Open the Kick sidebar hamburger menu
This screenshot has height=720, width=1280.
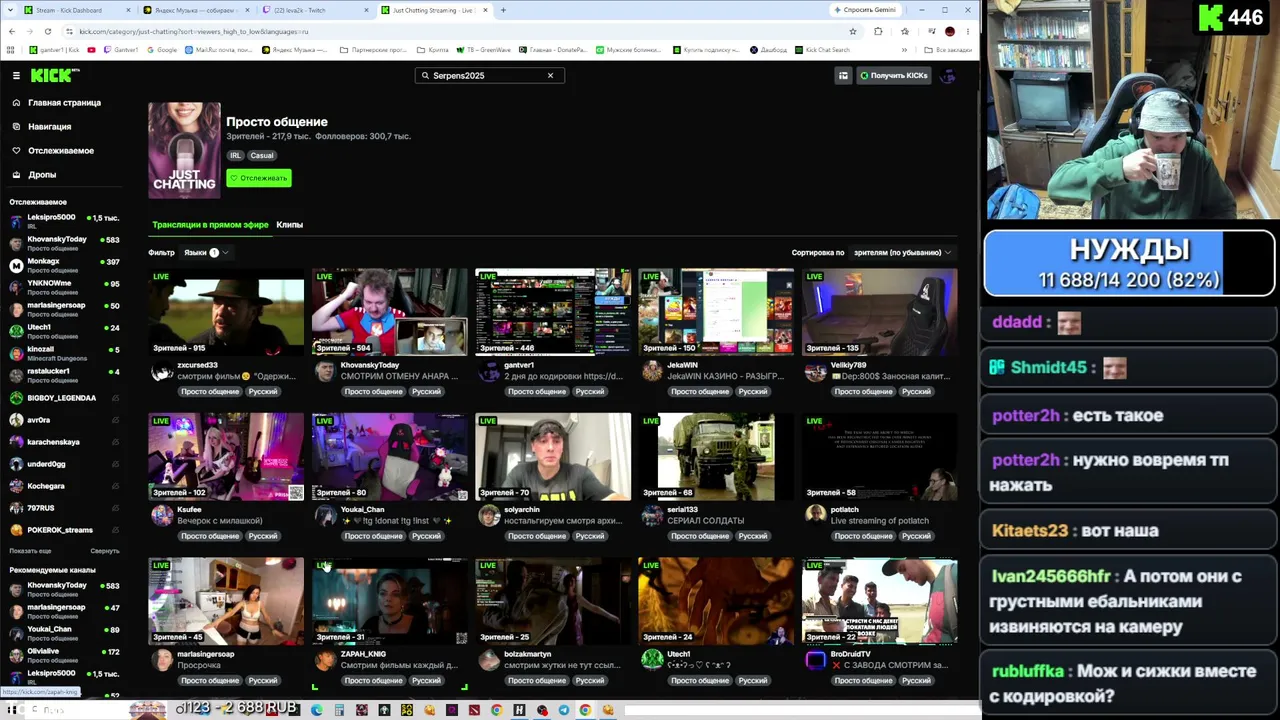tap(16, 75)
